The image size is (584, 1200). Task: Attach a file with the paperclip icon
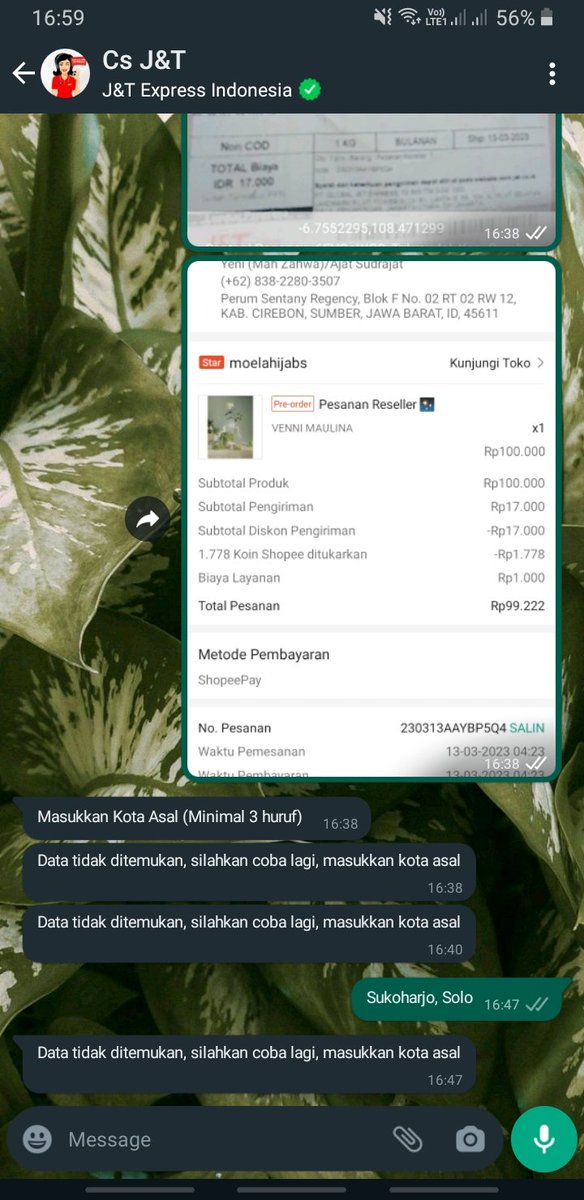(406, 1139)
